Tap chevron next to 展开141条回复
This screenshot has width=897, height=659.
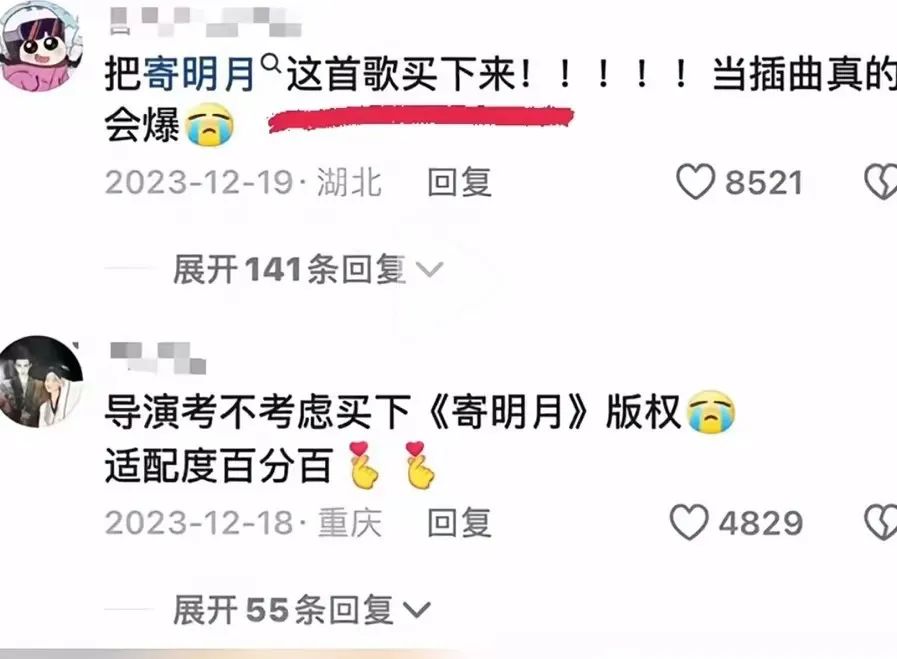pyautogui.click(x=429, y=270)
